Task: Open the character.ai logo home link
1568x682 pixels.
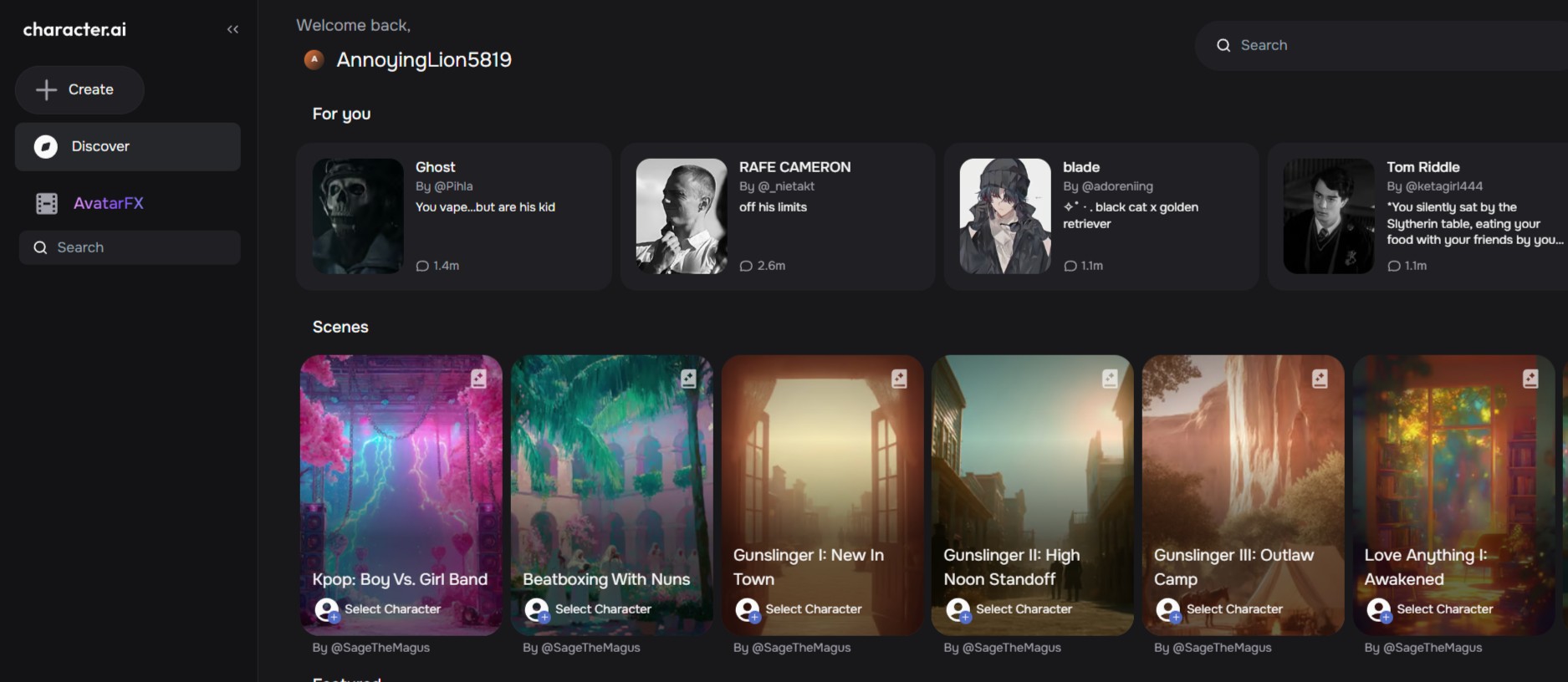Action: tap(74, 29)
